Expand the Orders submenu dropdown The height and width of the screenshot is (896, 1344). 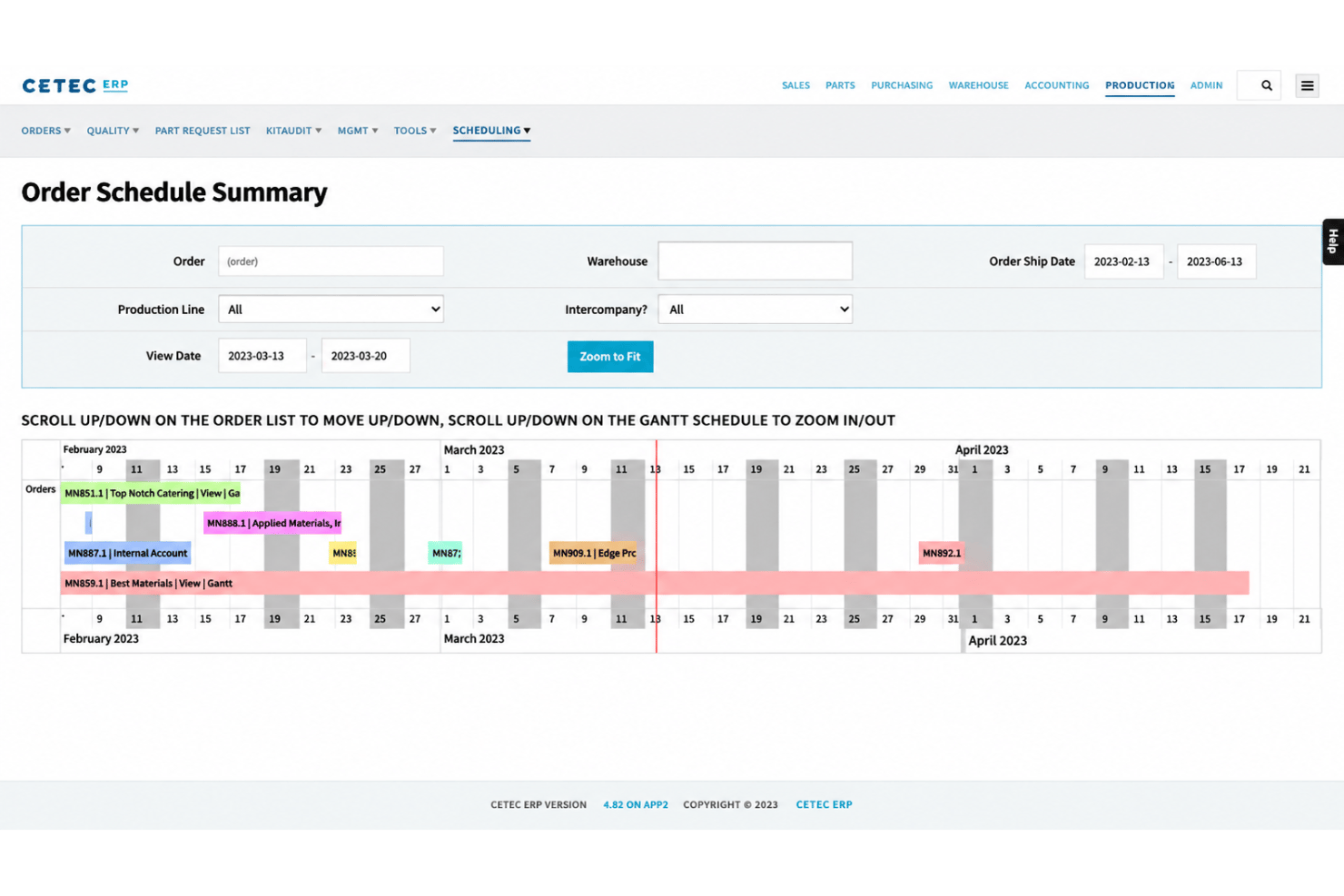pos(46,131)
